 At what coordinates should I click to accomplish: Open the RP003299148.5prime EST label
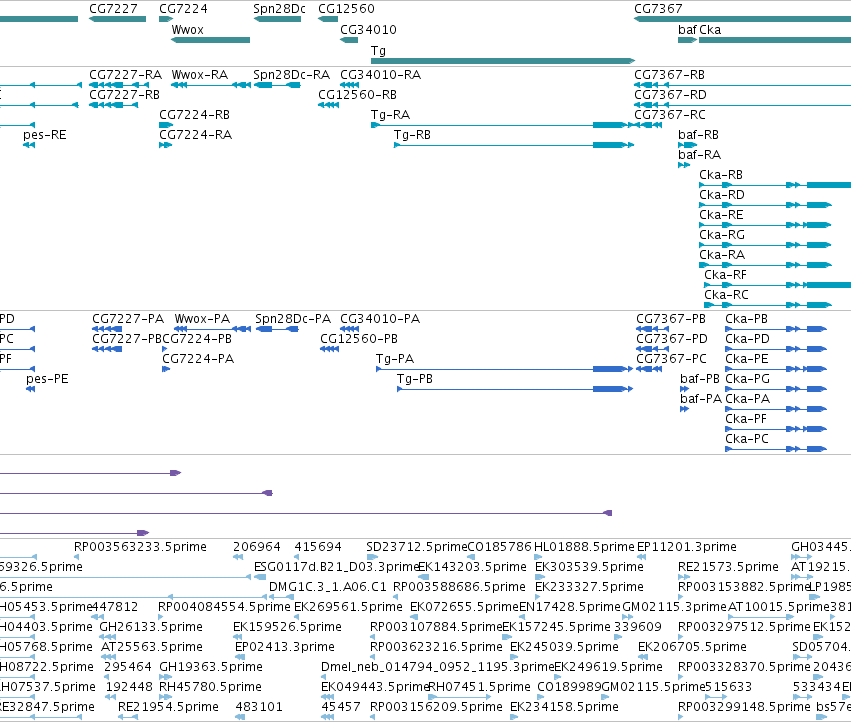pyautogui.click(x=744, y=707)
